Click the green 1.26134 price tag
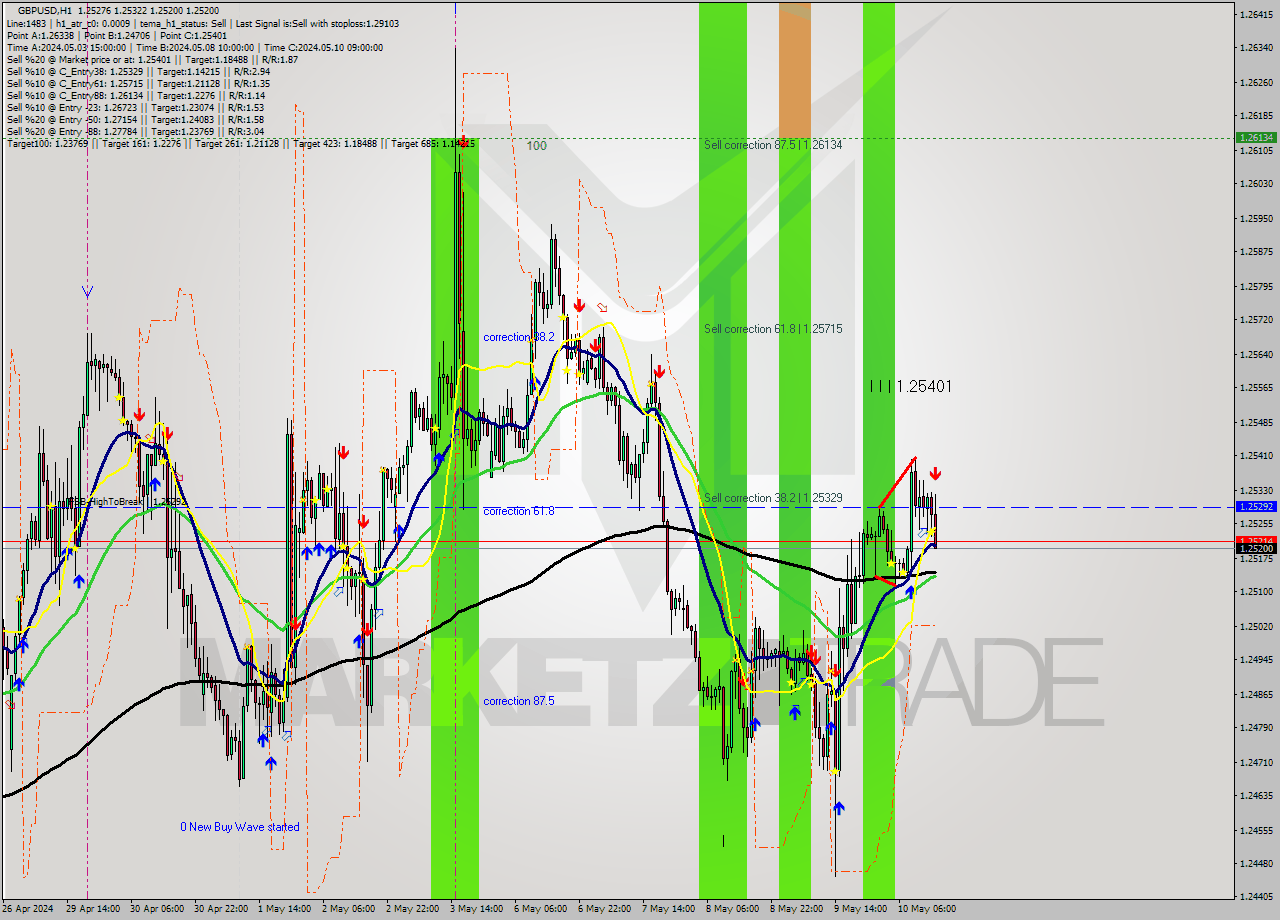The height and width of the screenshot is (920, 1280). (1256, 137)
